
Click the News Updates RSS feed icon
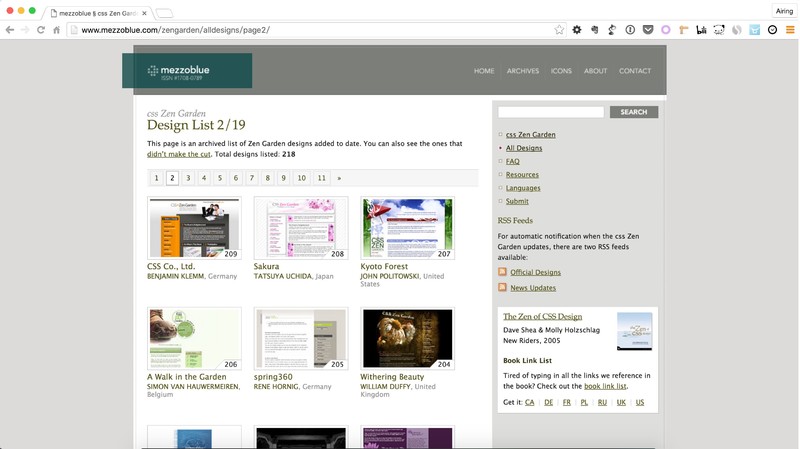coord(502,287)
